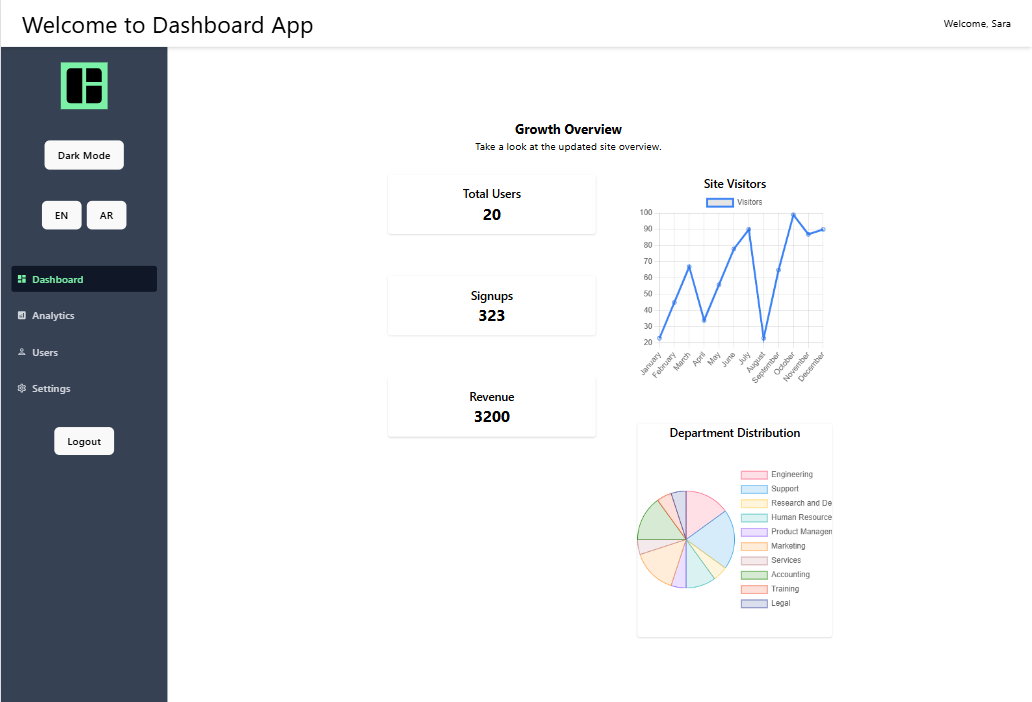Screen dimensions: 1032x702
Task: Click the Total Users stat card
Action: pyautogui.click(x=491, y=204)
